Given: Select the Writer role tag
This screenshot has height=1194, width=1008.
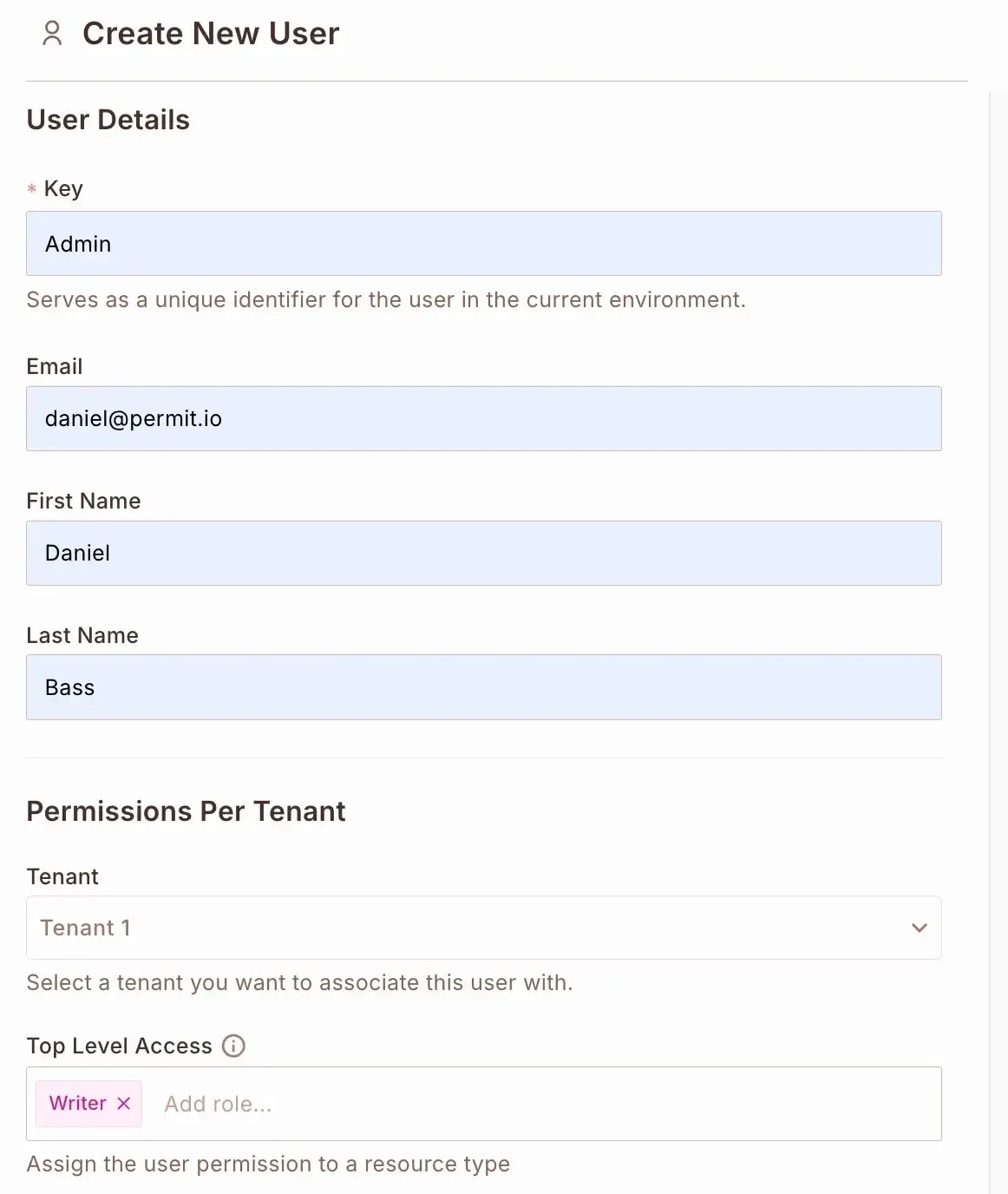Looking at the screenshot, I should pyautogui.click(x=77, y=1103).
